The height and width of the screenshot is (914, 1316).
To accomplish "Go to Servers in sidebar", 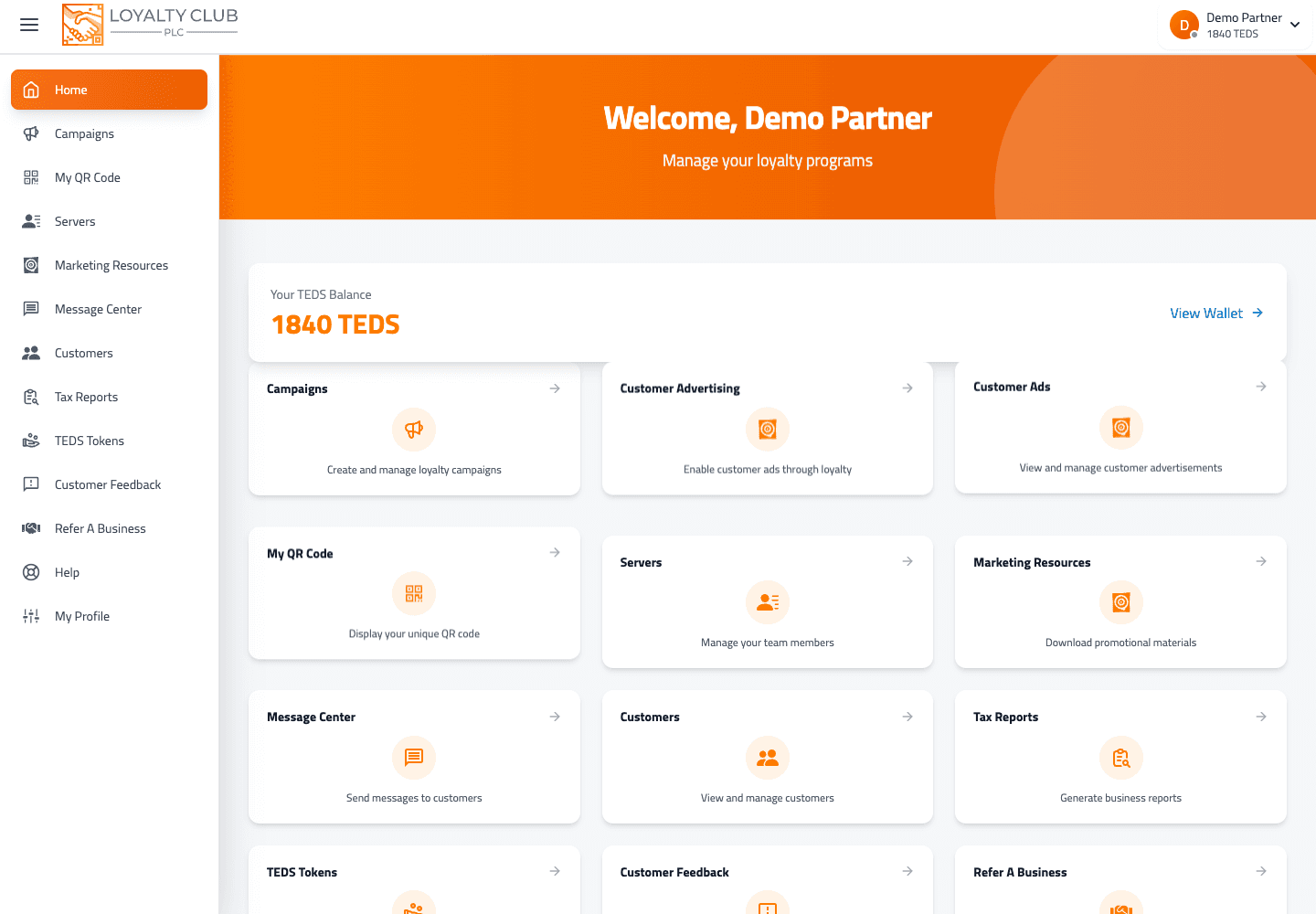I will [x=109, y=221].
